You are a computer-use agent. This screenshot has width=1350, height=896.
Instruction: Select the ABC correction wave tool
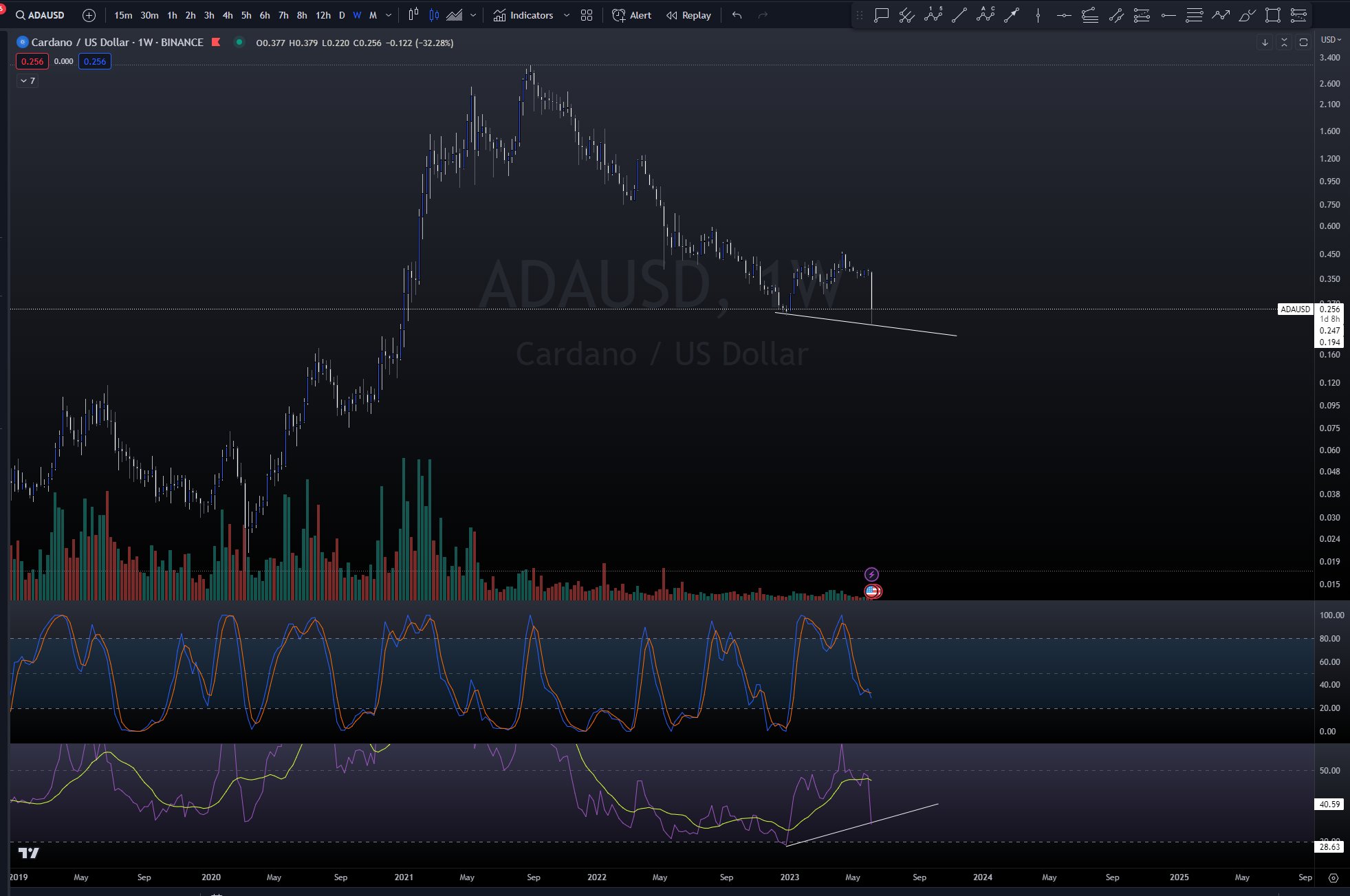pyautogui.click(x=986, y=14)
